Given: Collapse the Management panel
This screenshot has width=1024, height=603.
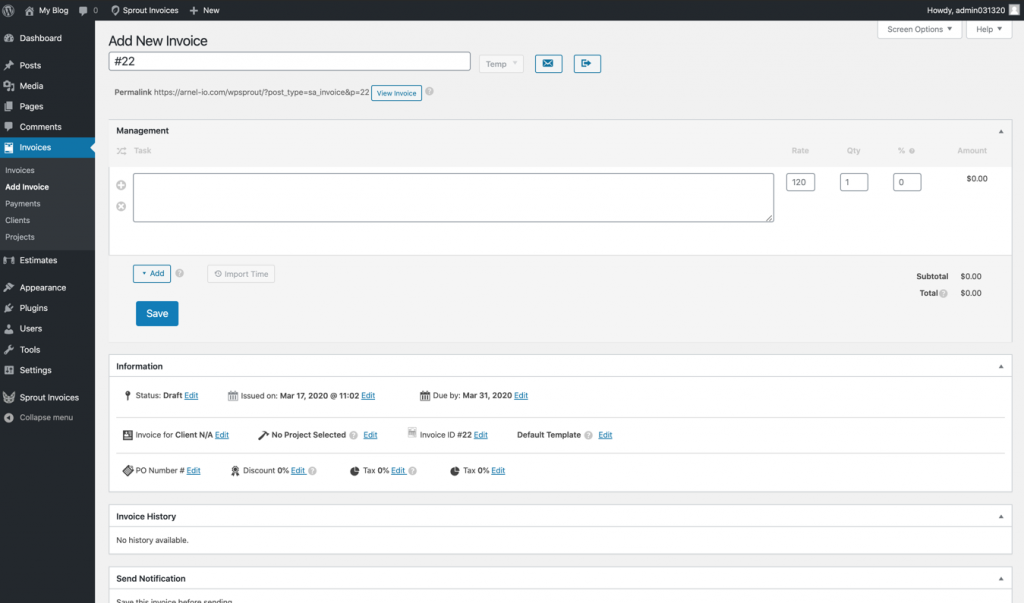Looking at the screenshot, I should pyautogui.click(x=1001, y=131).
